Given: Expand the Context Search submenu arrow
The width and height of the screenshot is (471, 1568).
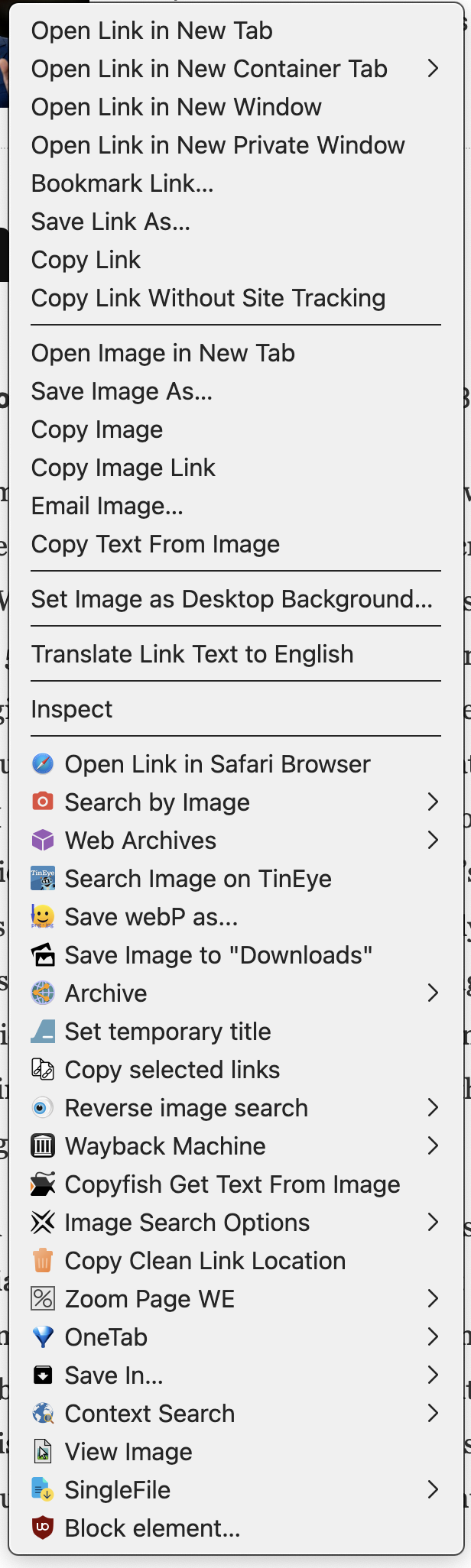Looking at the screenshot, I should 433,1414.
